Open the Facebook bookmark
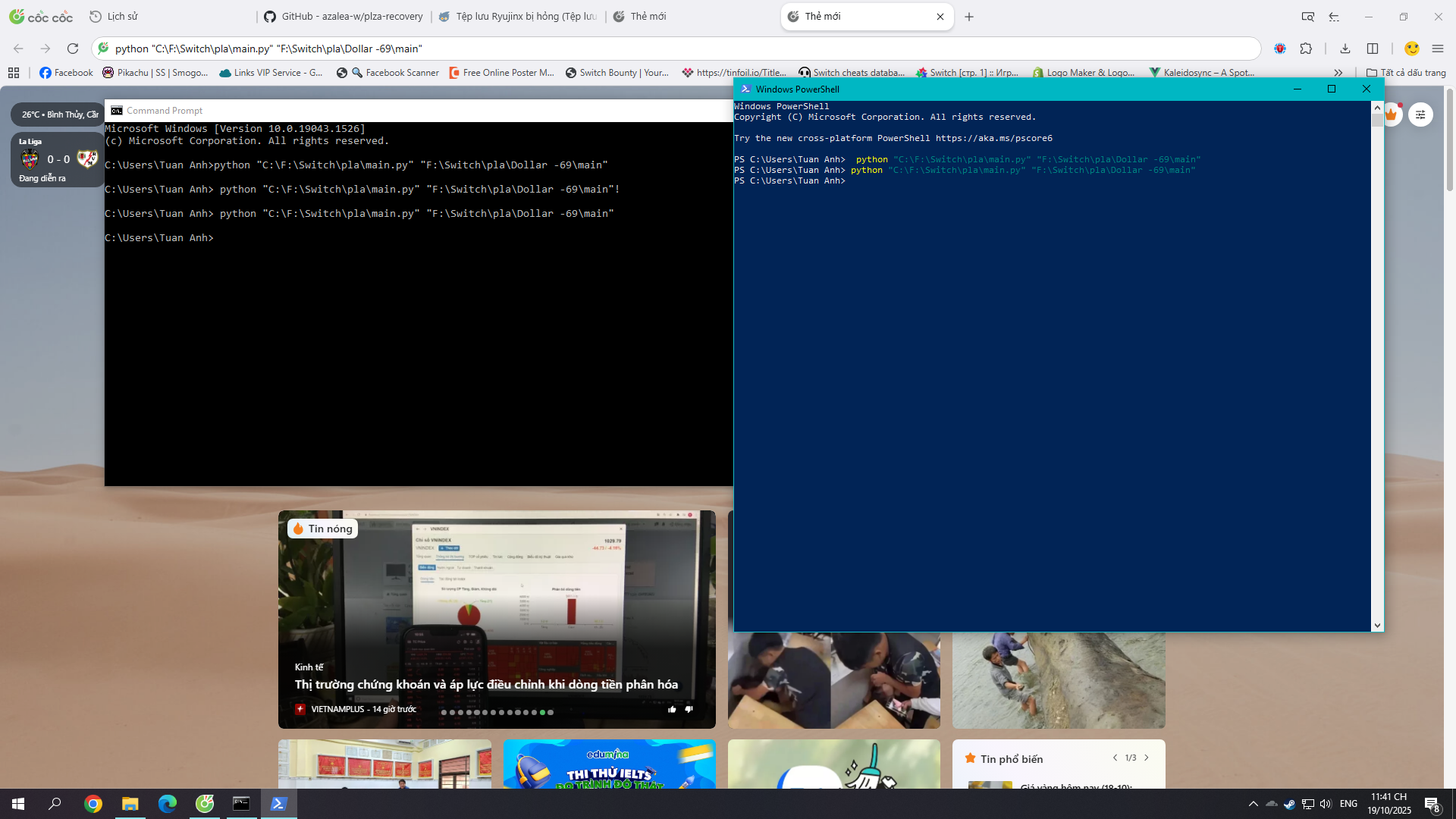Screen dimensions: 1456x819 (67, 73)
